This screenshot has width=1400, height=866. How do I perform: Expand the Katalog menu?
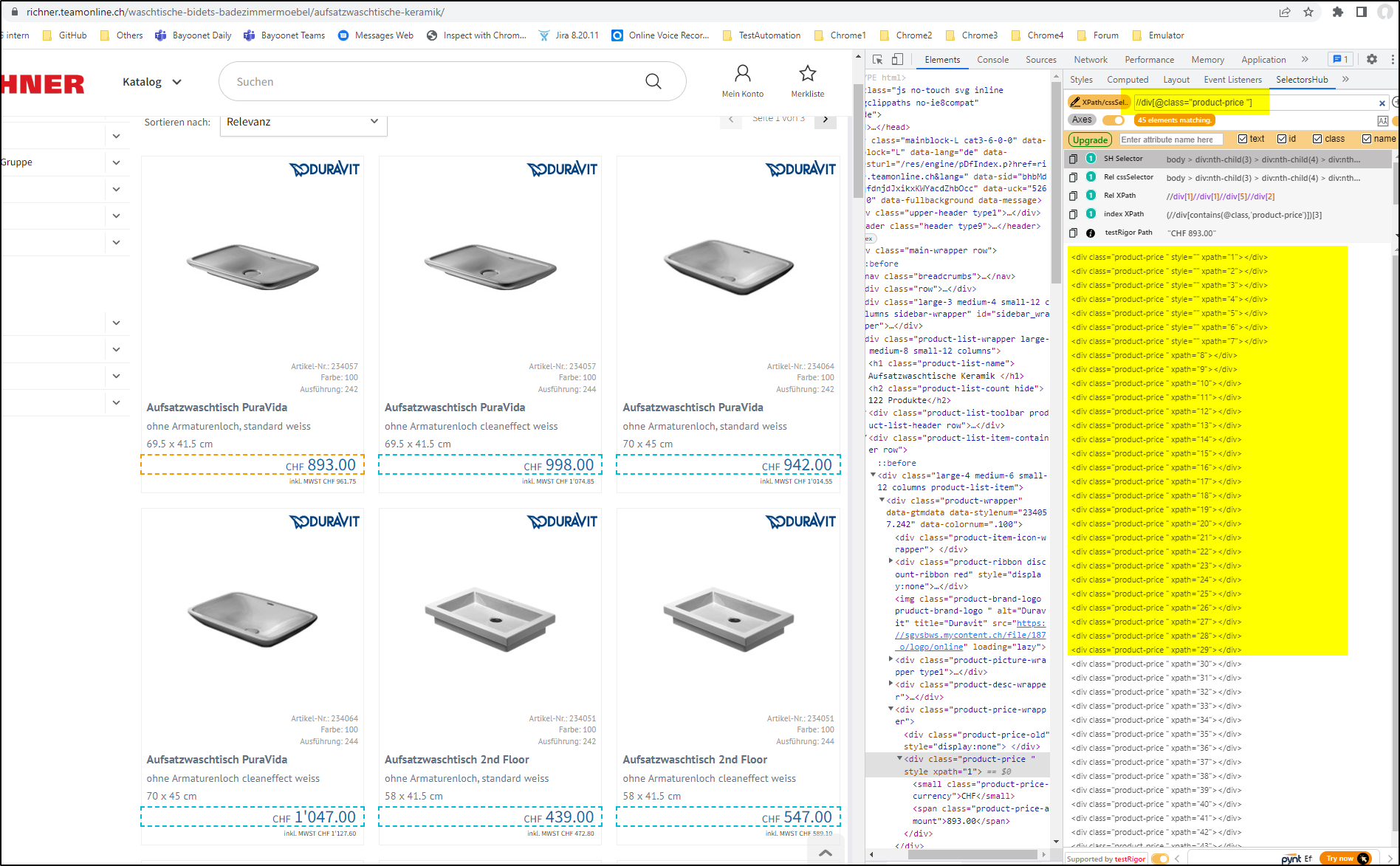coord(152,82)
